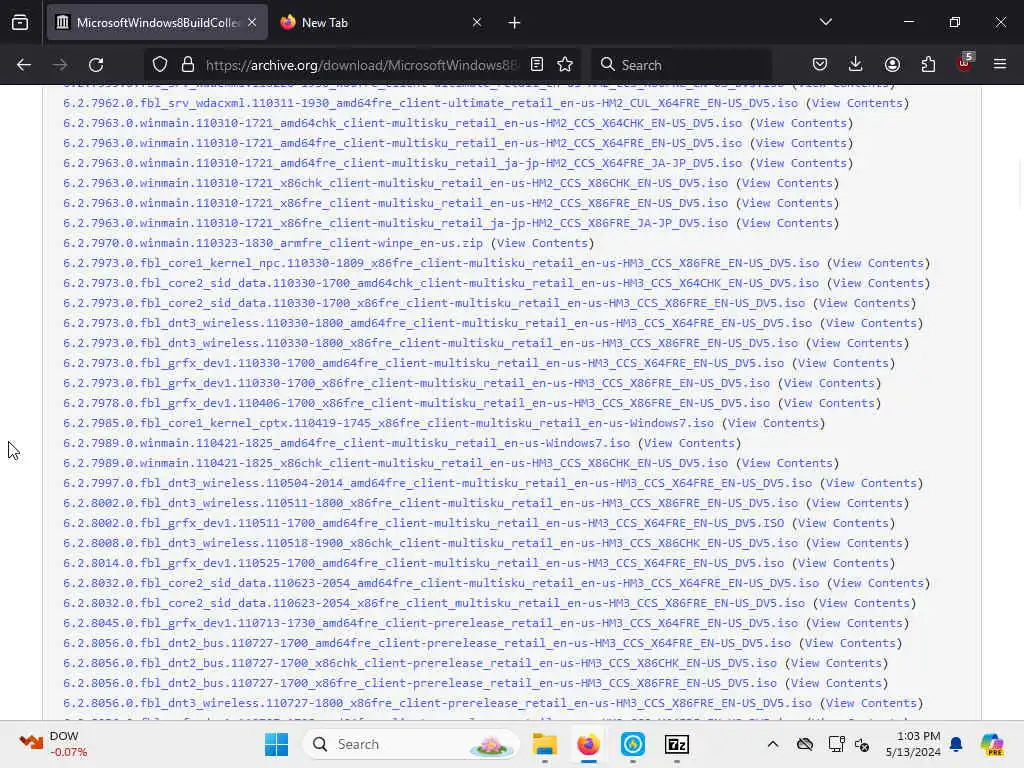The image size is (1024, 768).
Task: Reload the current page
Action: (x=96, y=65)
